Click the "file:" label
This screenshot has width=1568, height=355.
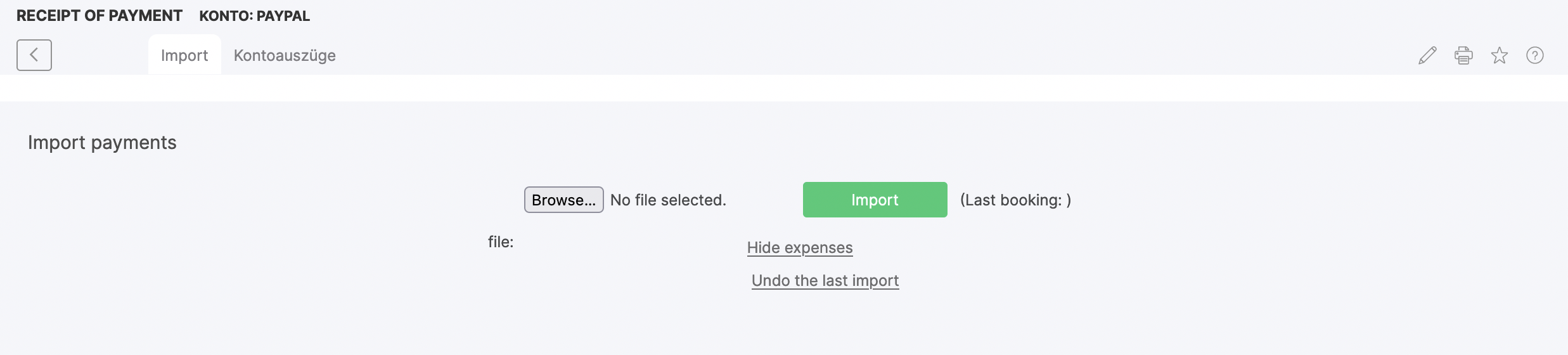click(x=501, y=242)
